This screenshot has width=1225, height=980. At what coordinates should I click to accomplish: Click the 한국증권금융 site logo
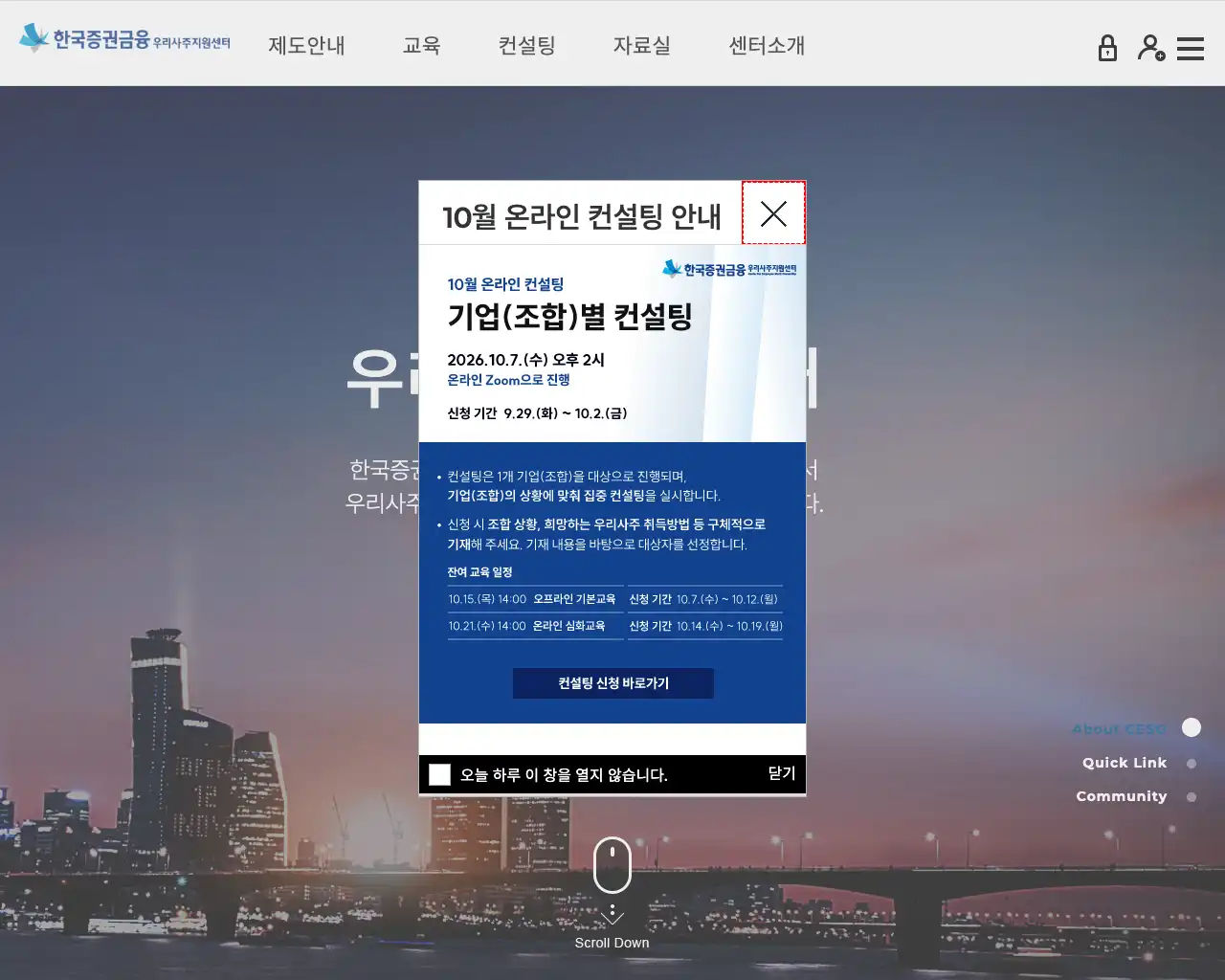(x=124, y=39)
